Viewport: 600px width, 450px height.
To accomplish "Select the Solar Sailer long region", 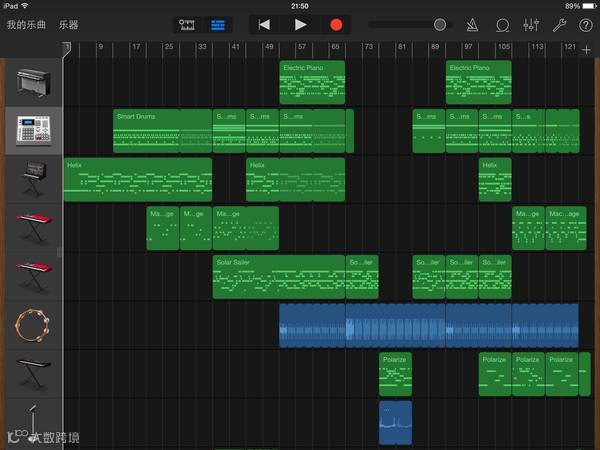I will [x=279, y=277].
